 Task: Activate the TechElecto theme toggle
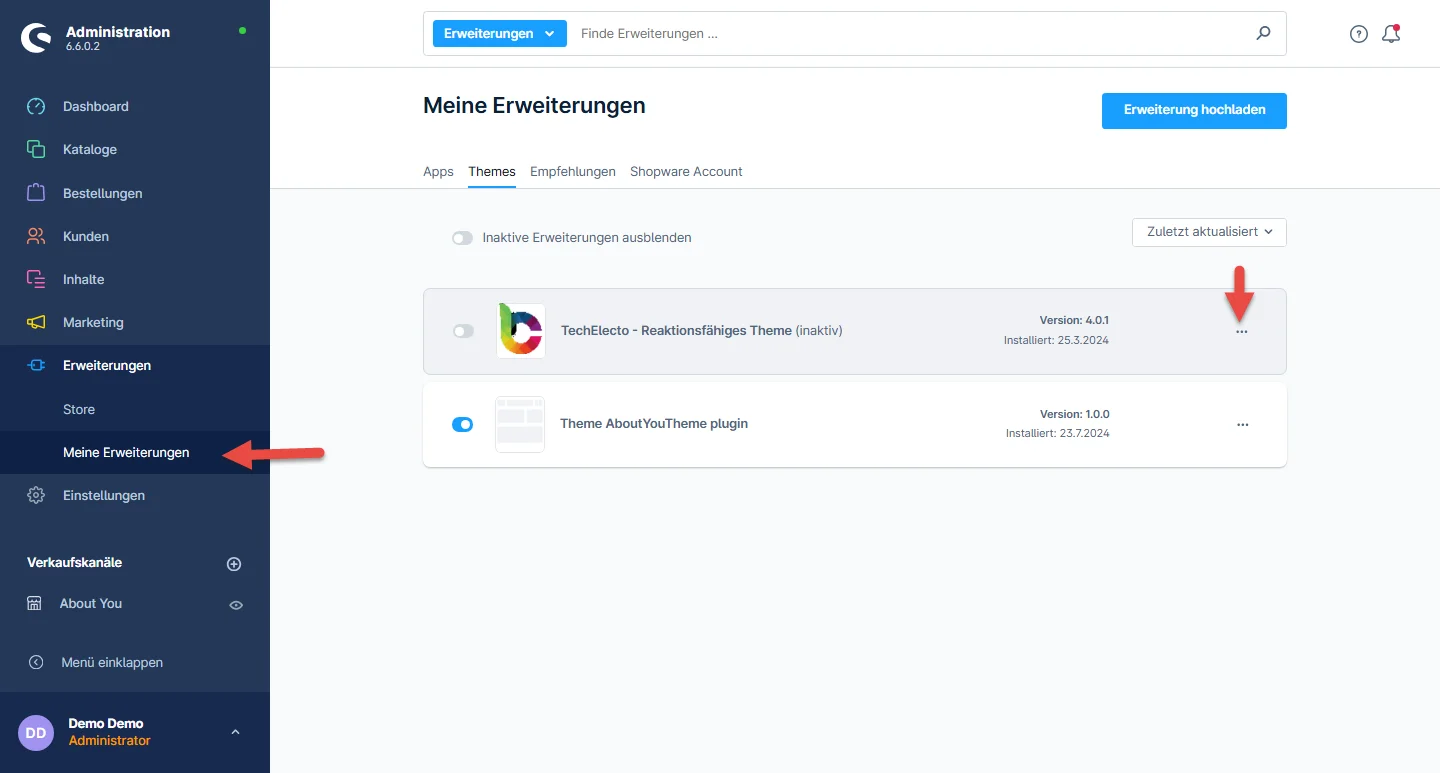pyautogui.click(x=463, y=331)
